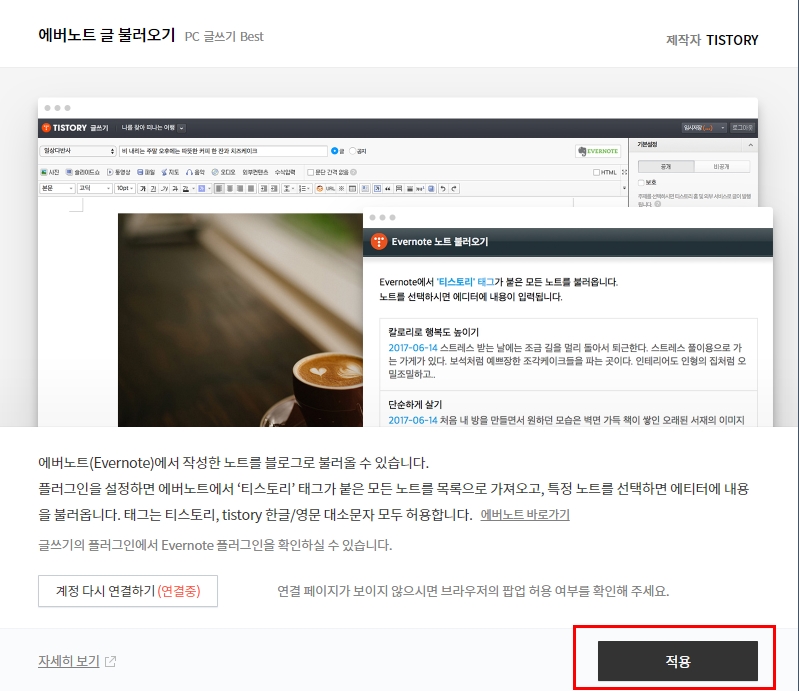799x691 pixels.
Task: Select the note 칼로리로 행복도 높이기
Action: click(x=568, y=354)
